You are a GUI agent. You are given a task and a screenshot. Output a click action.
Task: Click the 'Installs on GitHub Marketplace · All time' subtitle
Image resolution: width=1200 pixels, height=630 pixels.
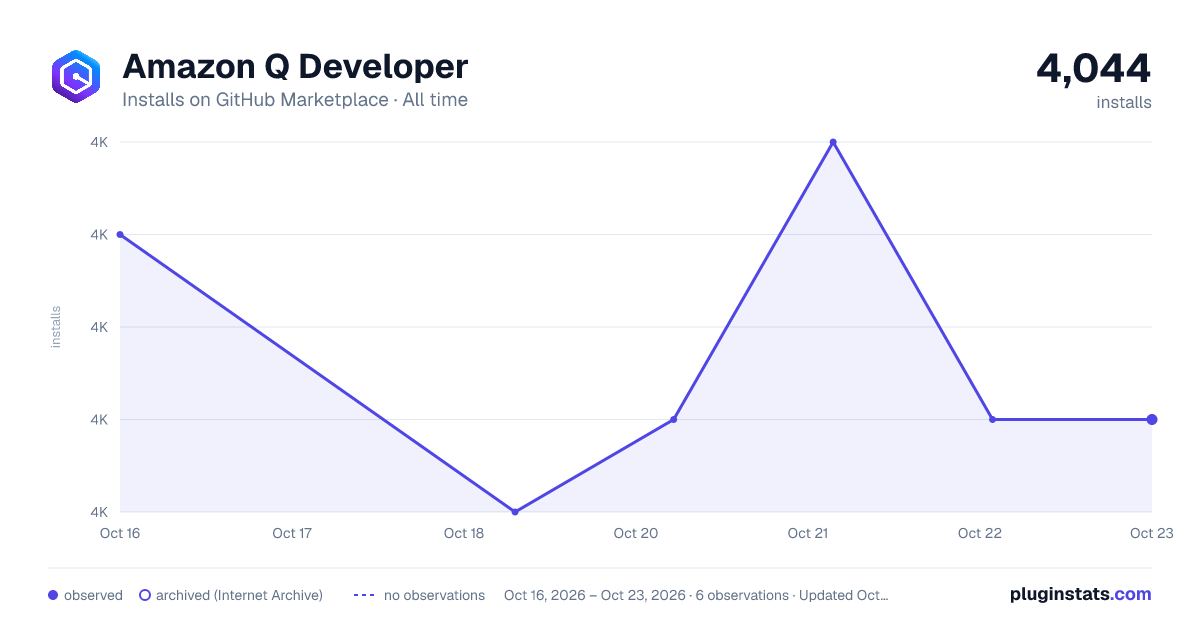pos(295,100)
